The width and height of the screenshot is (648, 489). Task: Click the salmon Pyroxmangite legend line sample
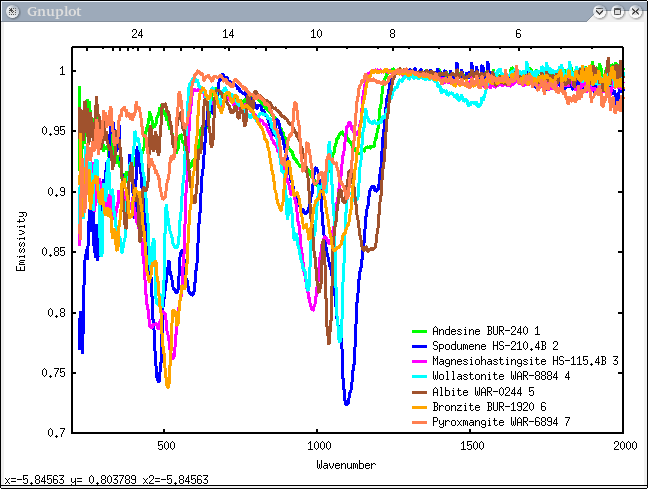point(419,422)
